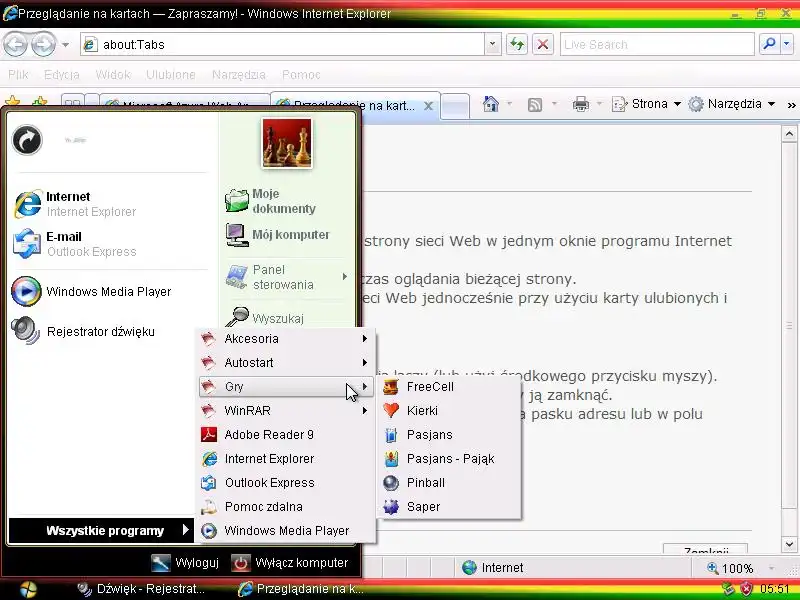Expand the WinRAR submenu

(x=286, y=411)
